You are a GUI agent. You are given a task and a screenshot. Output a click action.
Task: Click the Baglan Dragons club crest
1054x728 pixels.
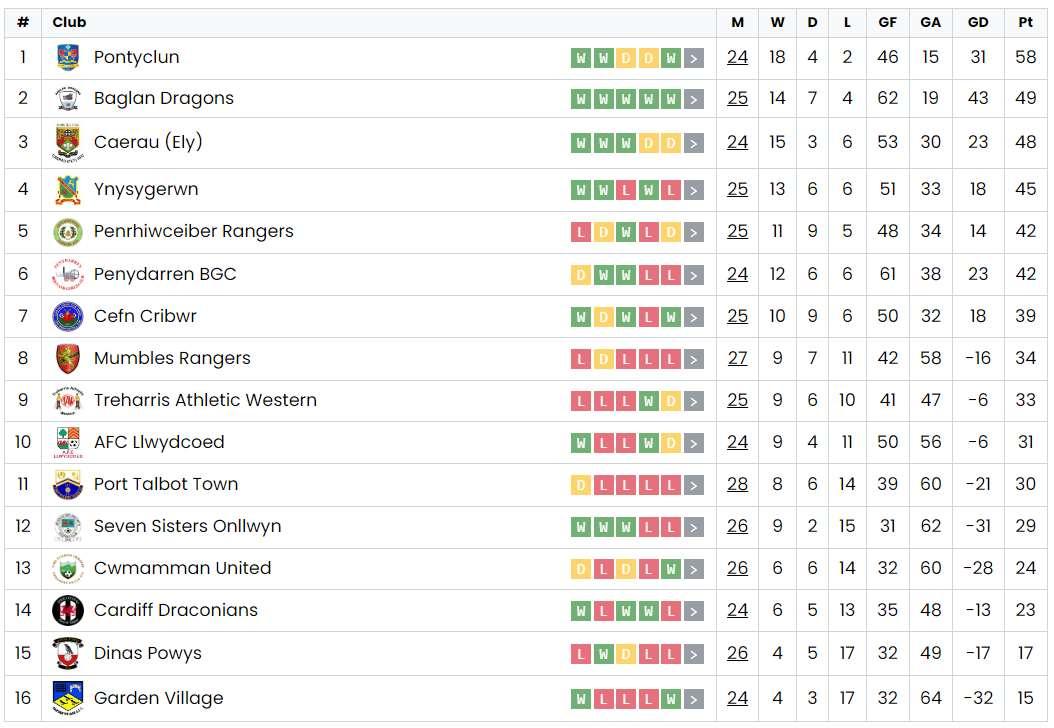[x=68, y=99]
